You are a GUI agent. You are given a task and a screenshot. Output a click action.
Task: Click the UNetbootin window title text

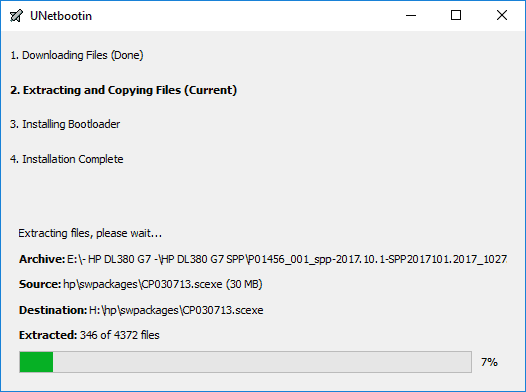coord(61,16)
